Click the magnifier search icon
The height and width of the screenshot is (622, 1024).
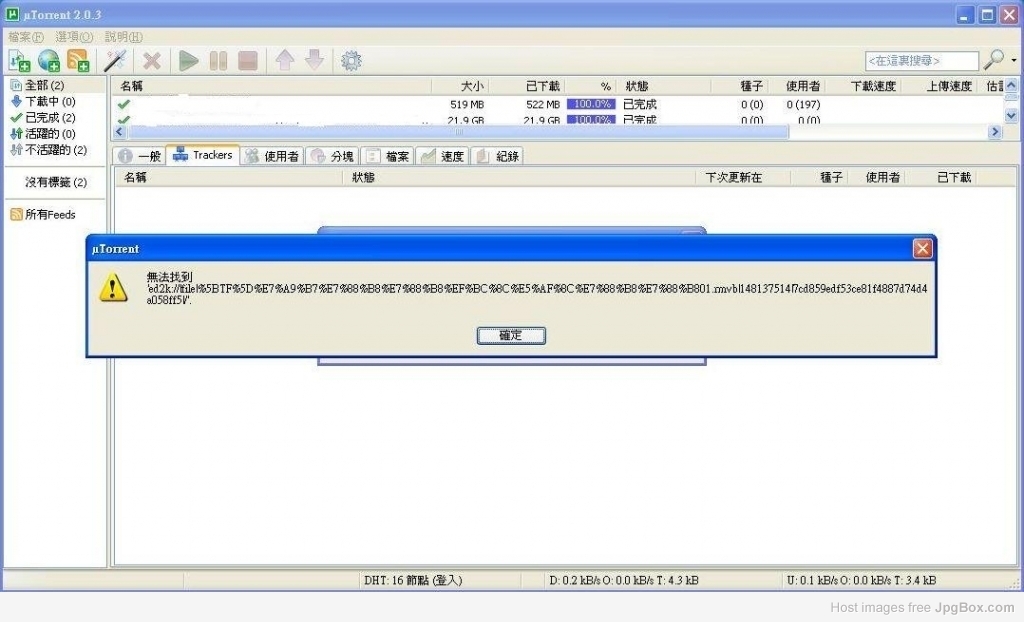click(x=993, y=59)
